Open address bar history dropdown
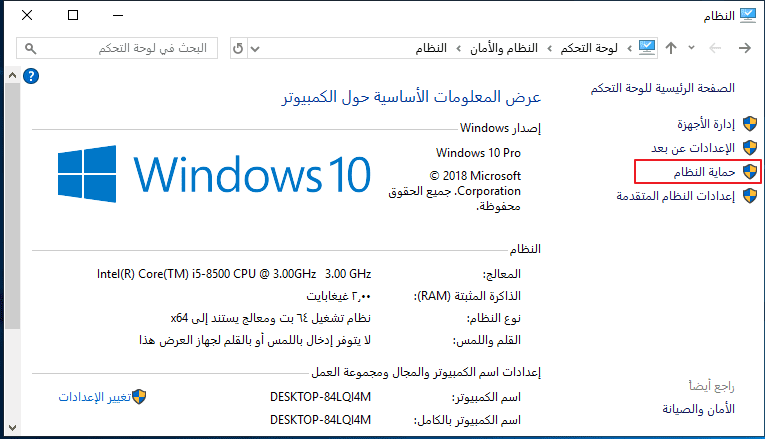Viewport: 765px width, 439px height. pos(255,48)
